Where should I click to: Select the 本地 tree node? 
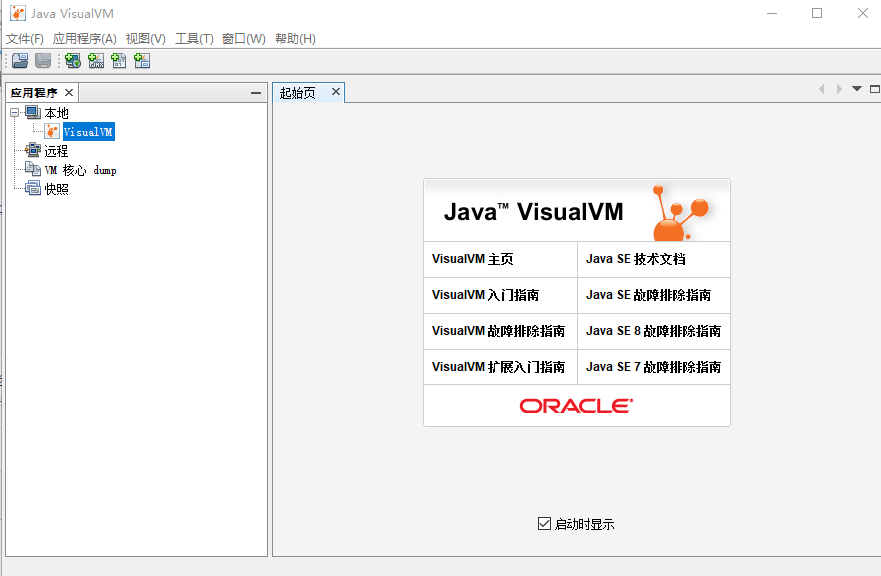56,113
